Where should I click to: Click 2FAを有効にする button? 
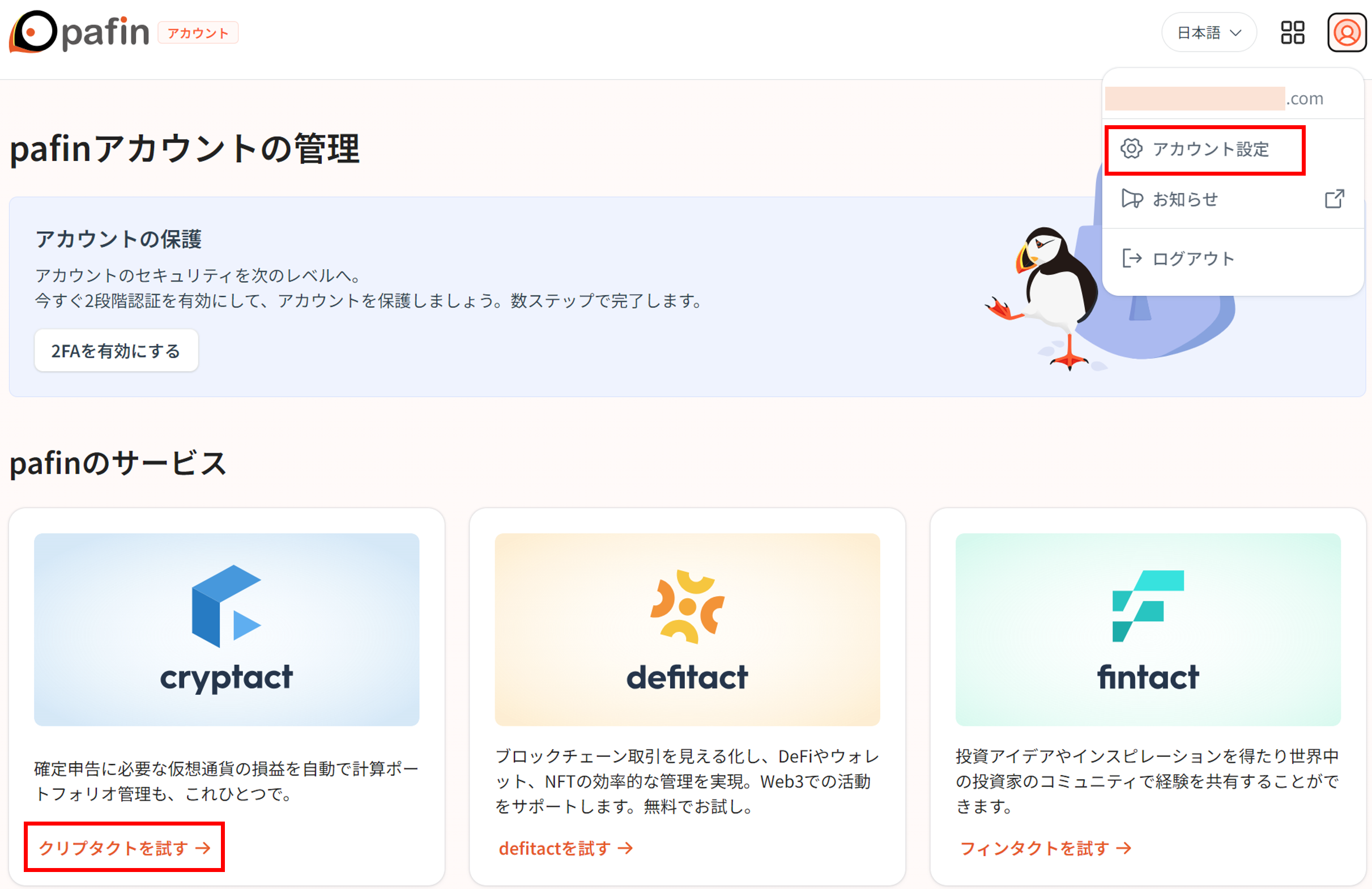116,351
